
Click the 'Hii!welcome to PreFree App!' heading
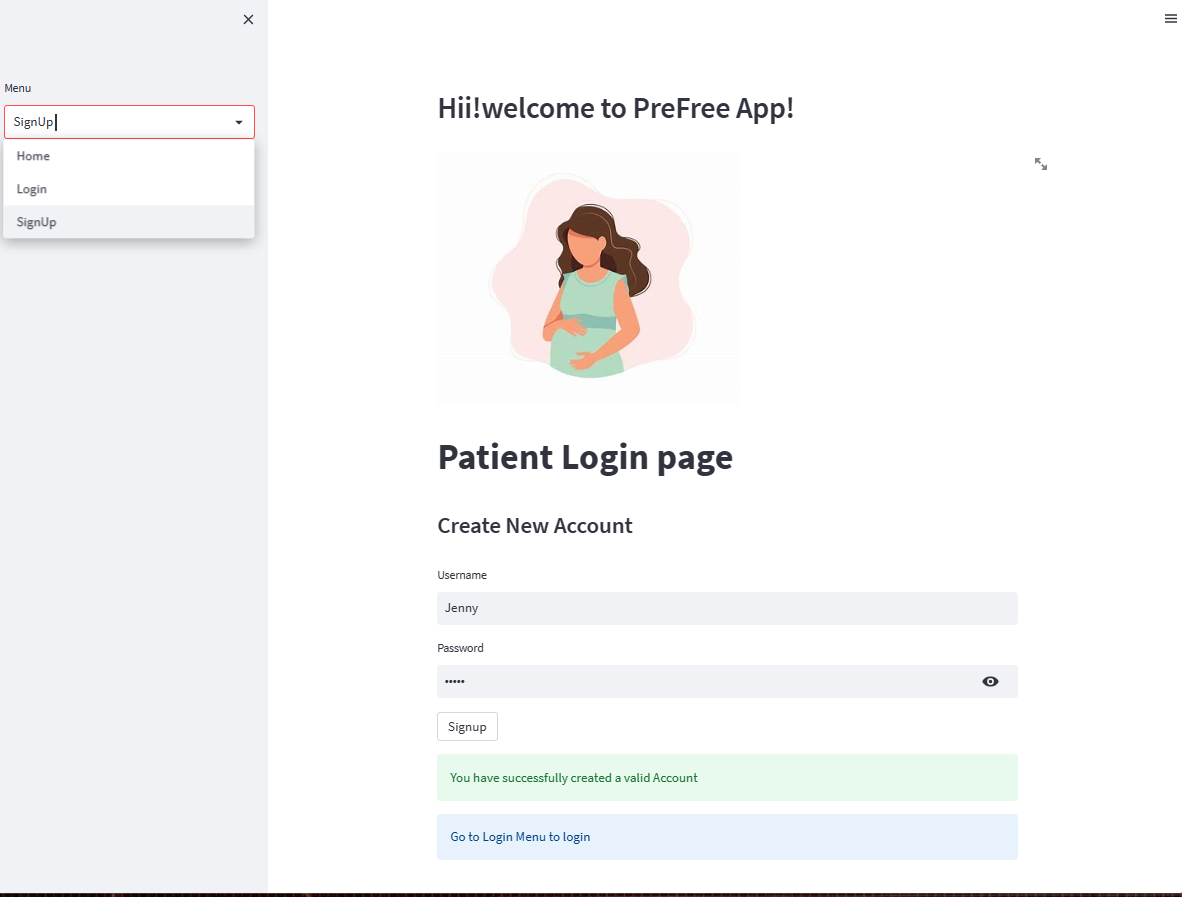click(616, 108)
